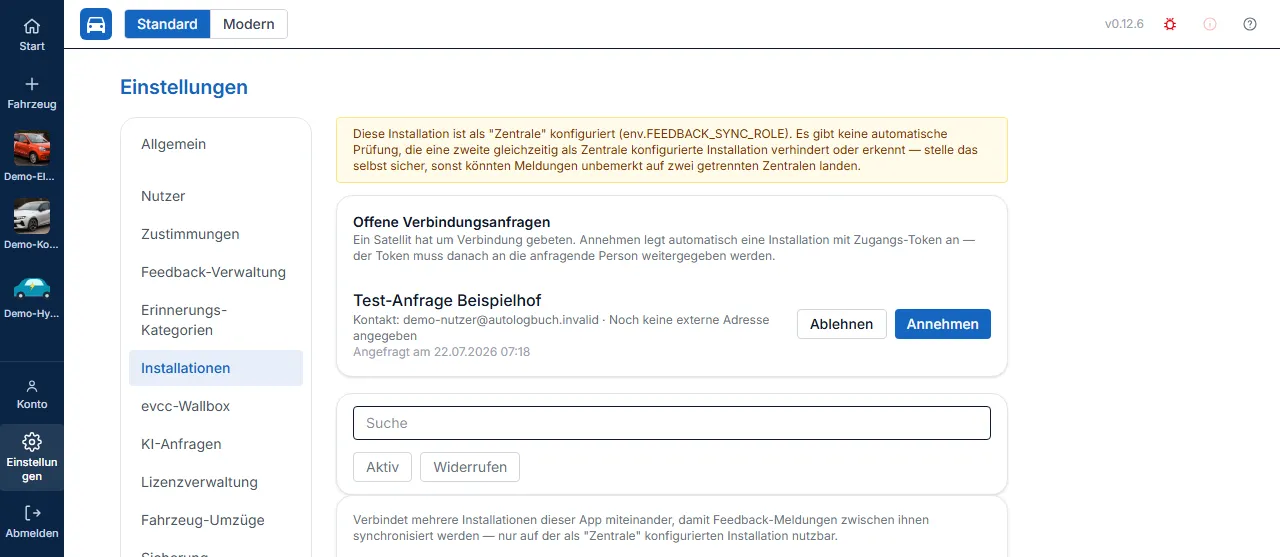The width and height of the screenshot is (1280, 557).
Task: Click the Angefragt am 22.07.2026 07:18 text
Action: tap(441, 352)
